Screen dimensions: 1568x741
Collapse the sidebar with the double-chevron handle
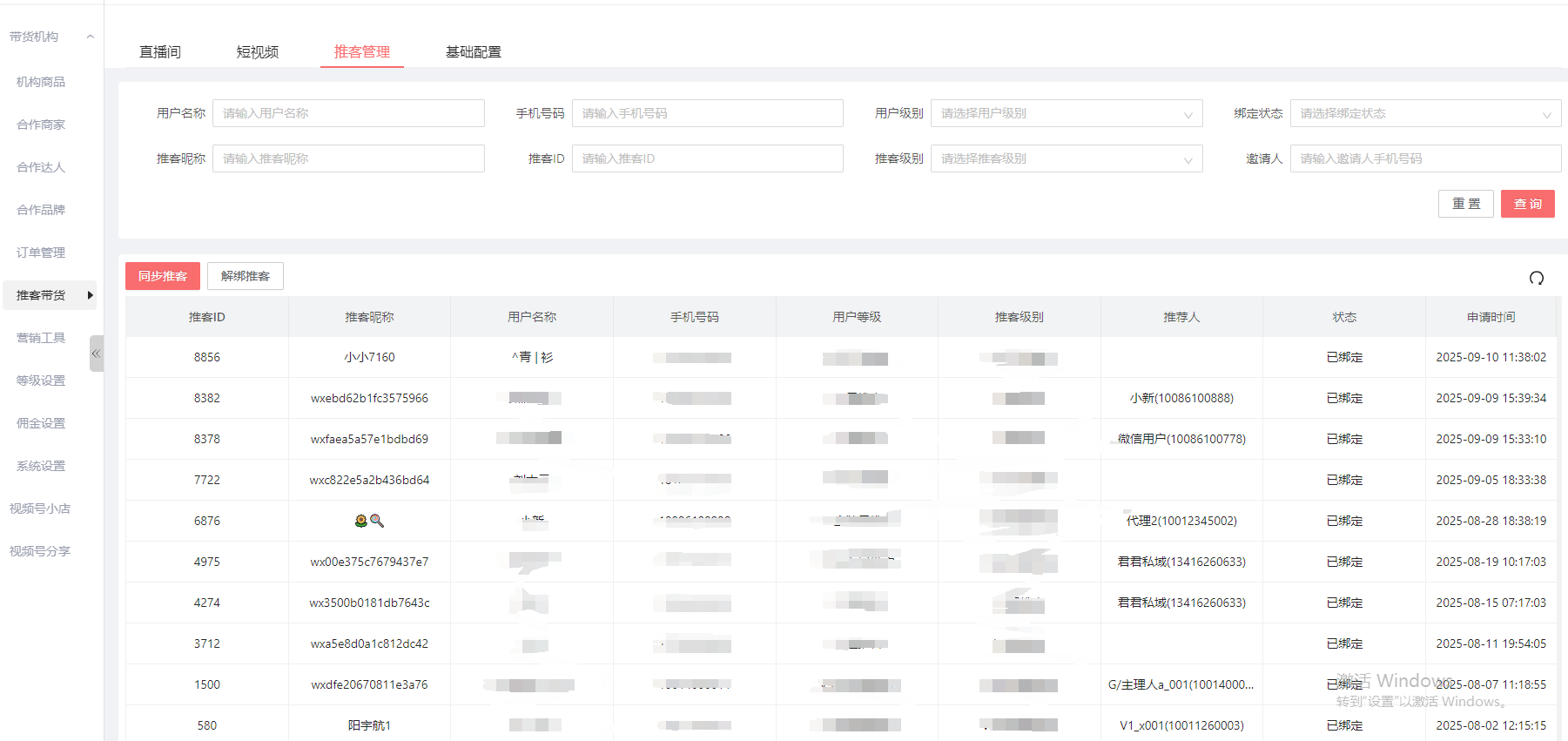[x=96, y=354]
